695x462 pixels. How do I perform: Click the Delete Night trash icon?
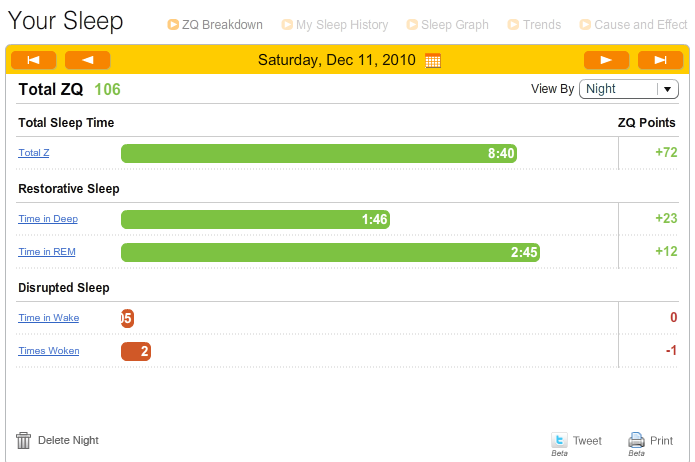(x=23, y=440)
